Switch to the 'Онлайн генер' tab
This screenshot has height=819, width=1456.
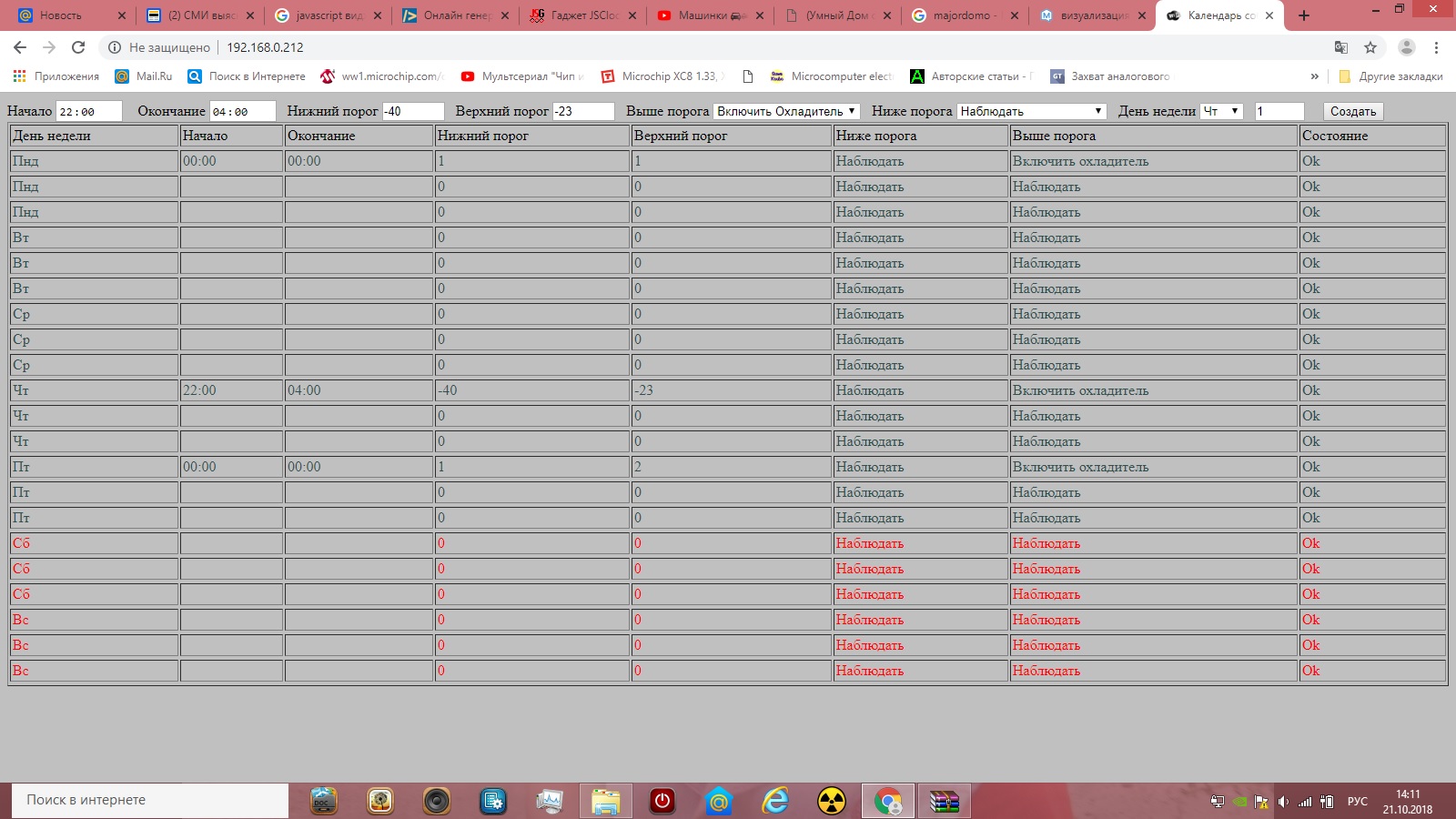(456, 15)
